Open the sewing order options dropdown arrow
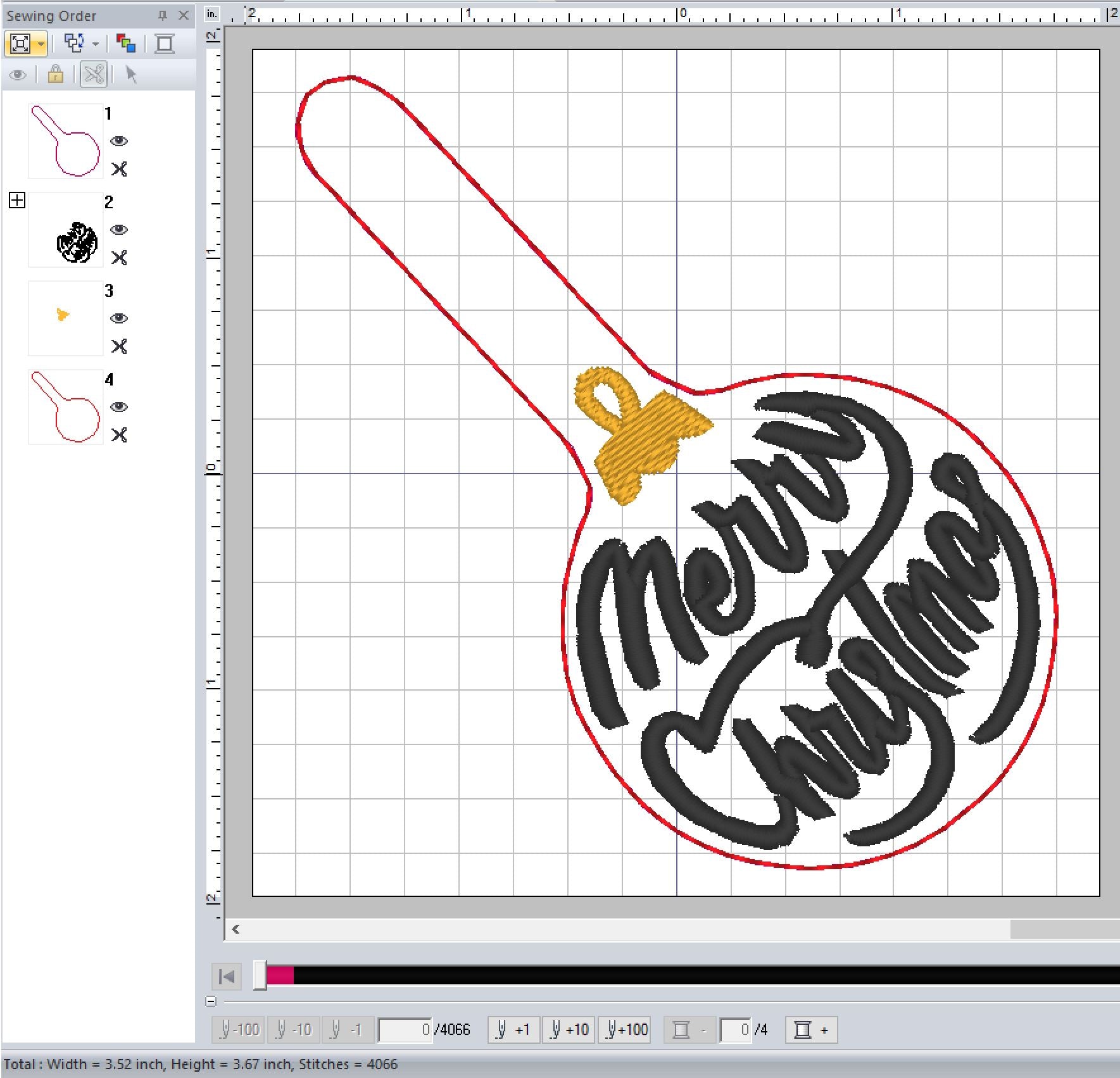This screenshot has height=1078, width=1120. [x=96, y=44]
